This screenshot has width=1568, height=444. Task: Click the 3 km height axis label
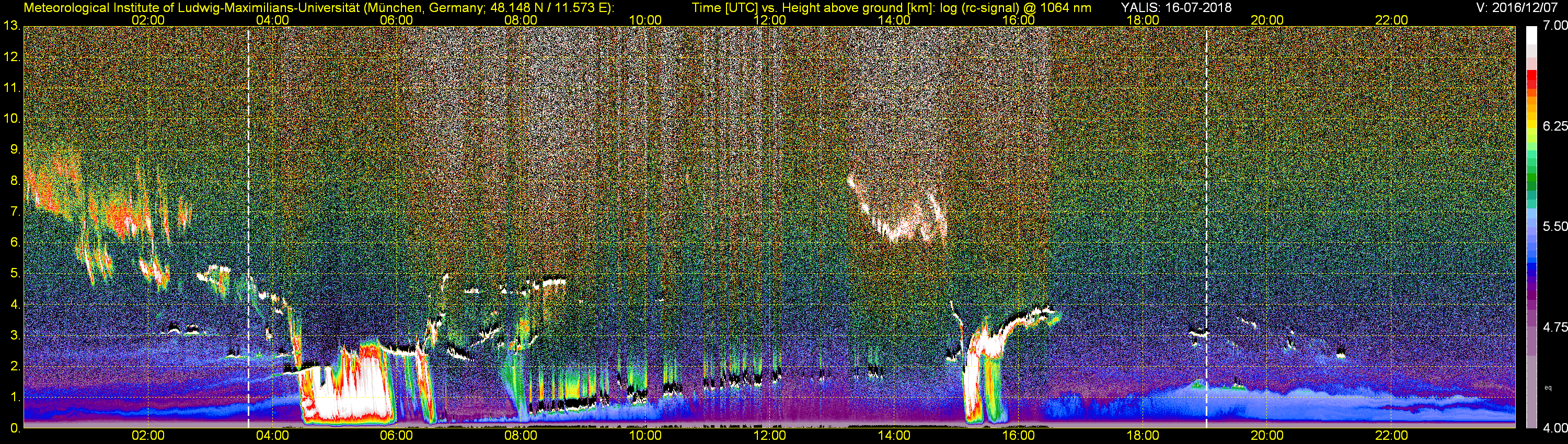click(x=15, y=336)
